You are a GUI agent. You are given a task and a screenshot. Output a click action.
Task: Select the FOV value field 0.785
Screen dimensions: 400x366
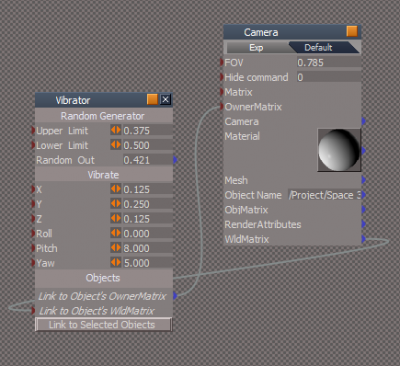[329, 62]
